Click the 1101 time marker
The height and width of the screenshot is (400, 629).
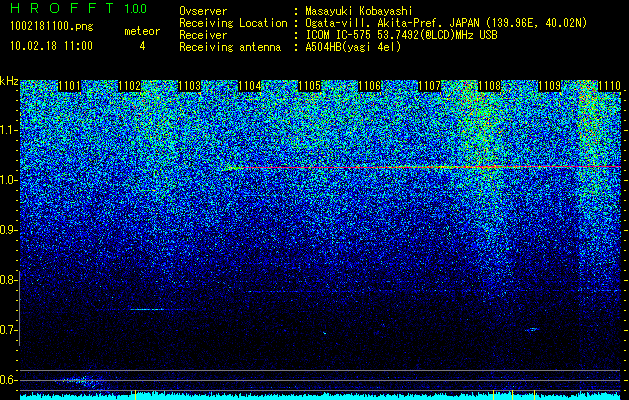tap(69, 86)
